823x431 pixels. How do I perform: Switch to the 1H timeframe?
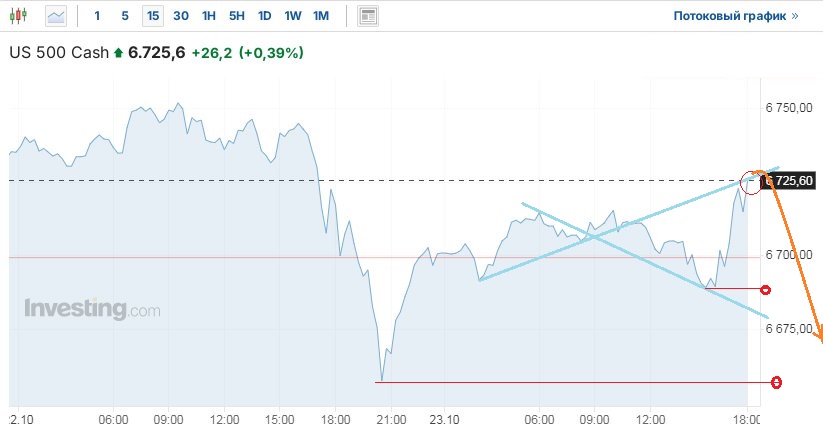coord(208,16)
